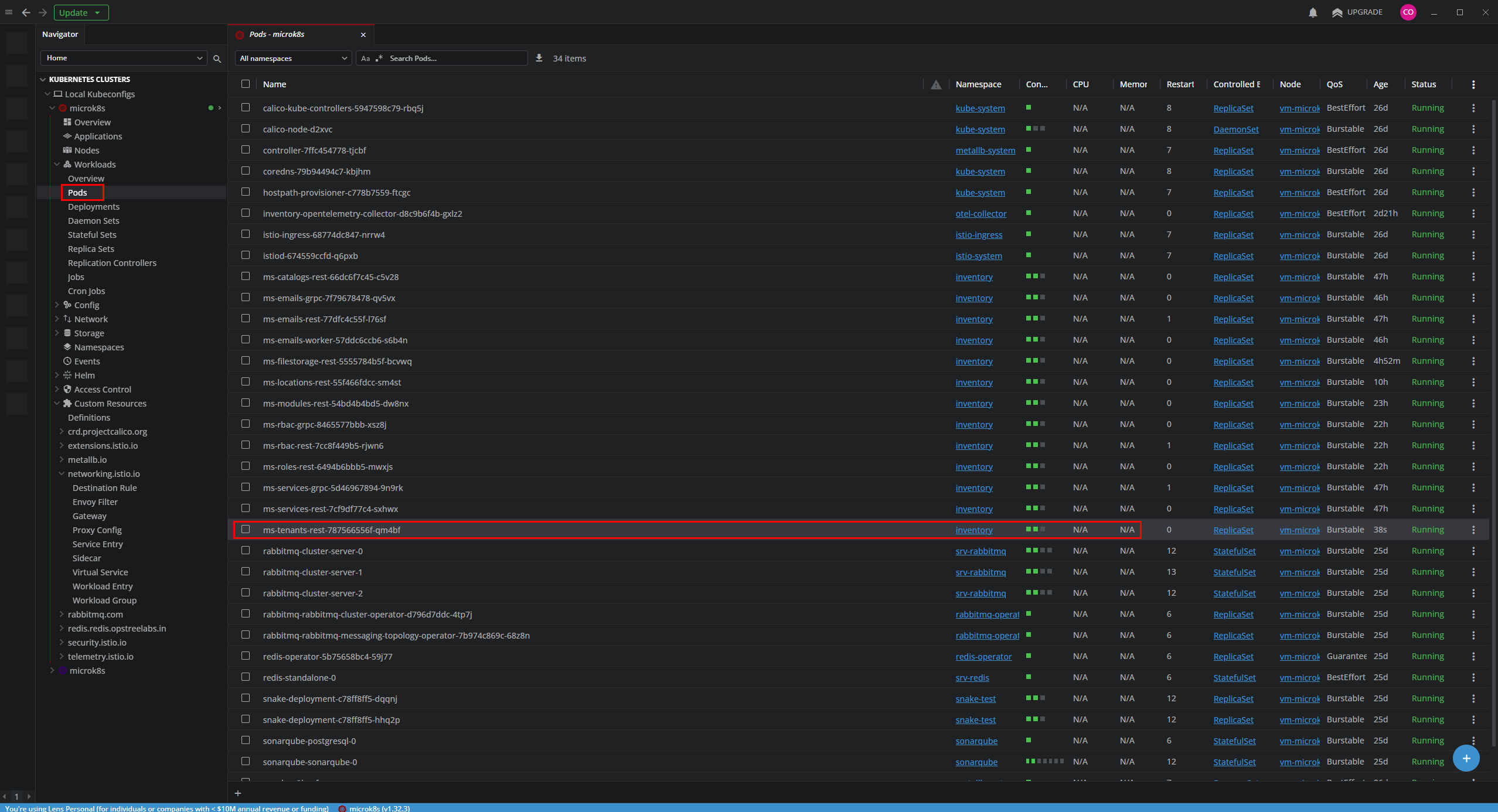
Task: Expand the Helm tree section
Action: coord(57,375)
